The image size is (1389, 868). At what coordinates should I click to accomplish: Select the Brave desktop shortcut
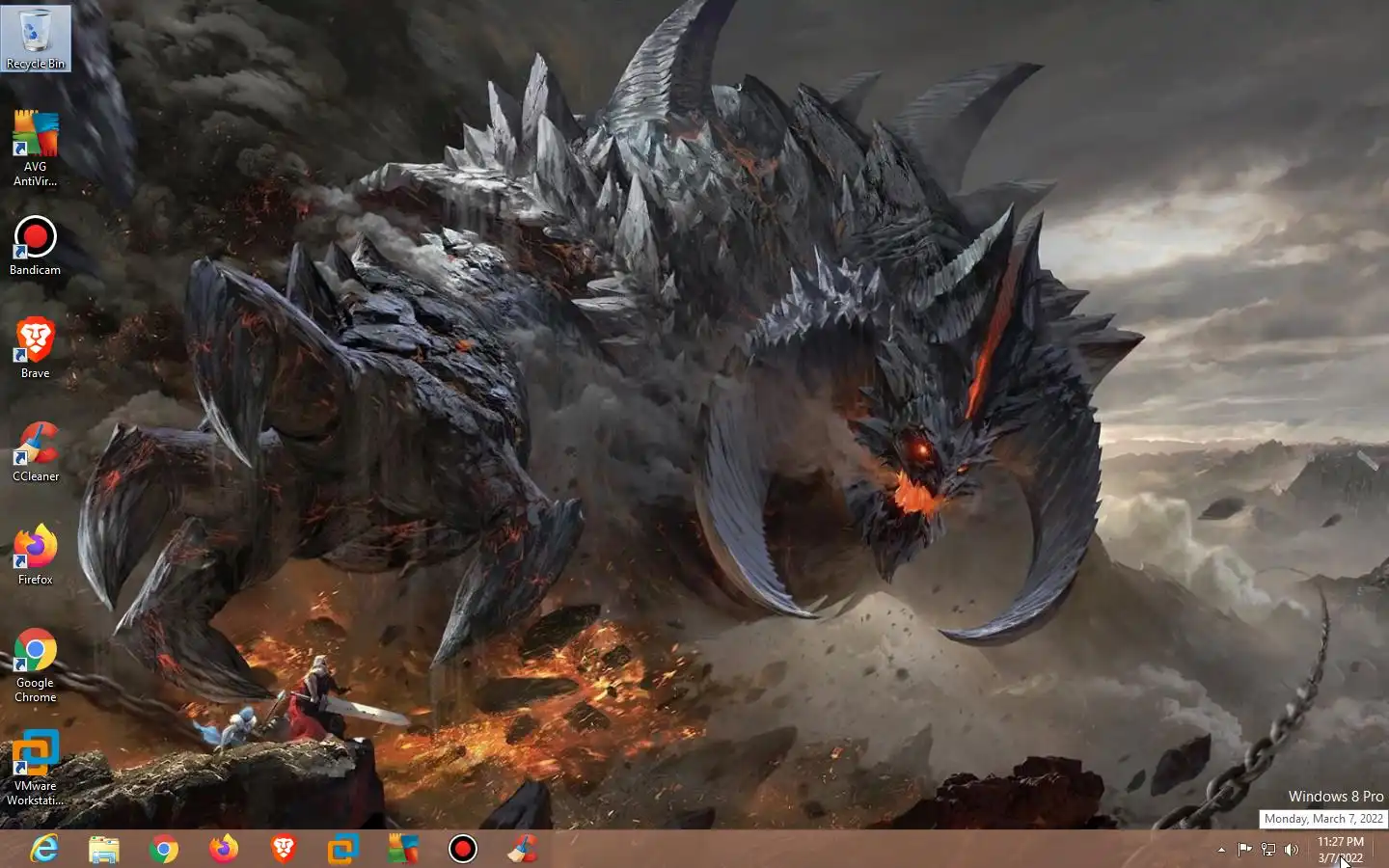(x=36, y=348)
